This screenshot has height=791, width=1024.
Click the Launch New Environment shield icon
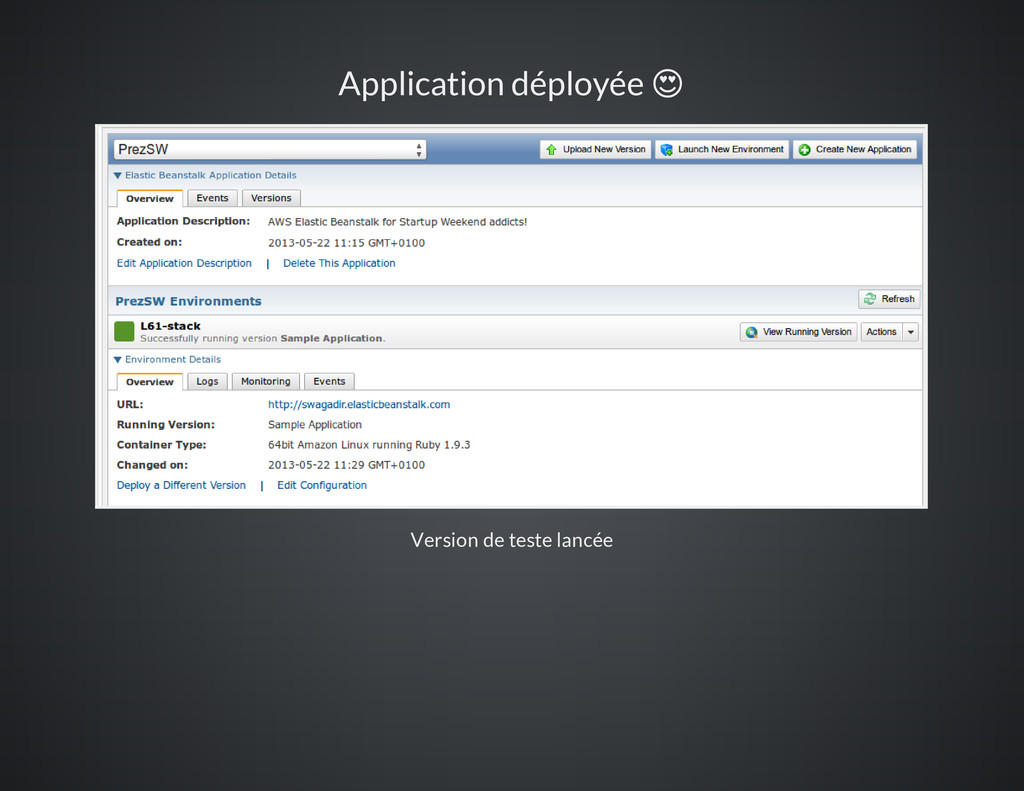point(667,150)
